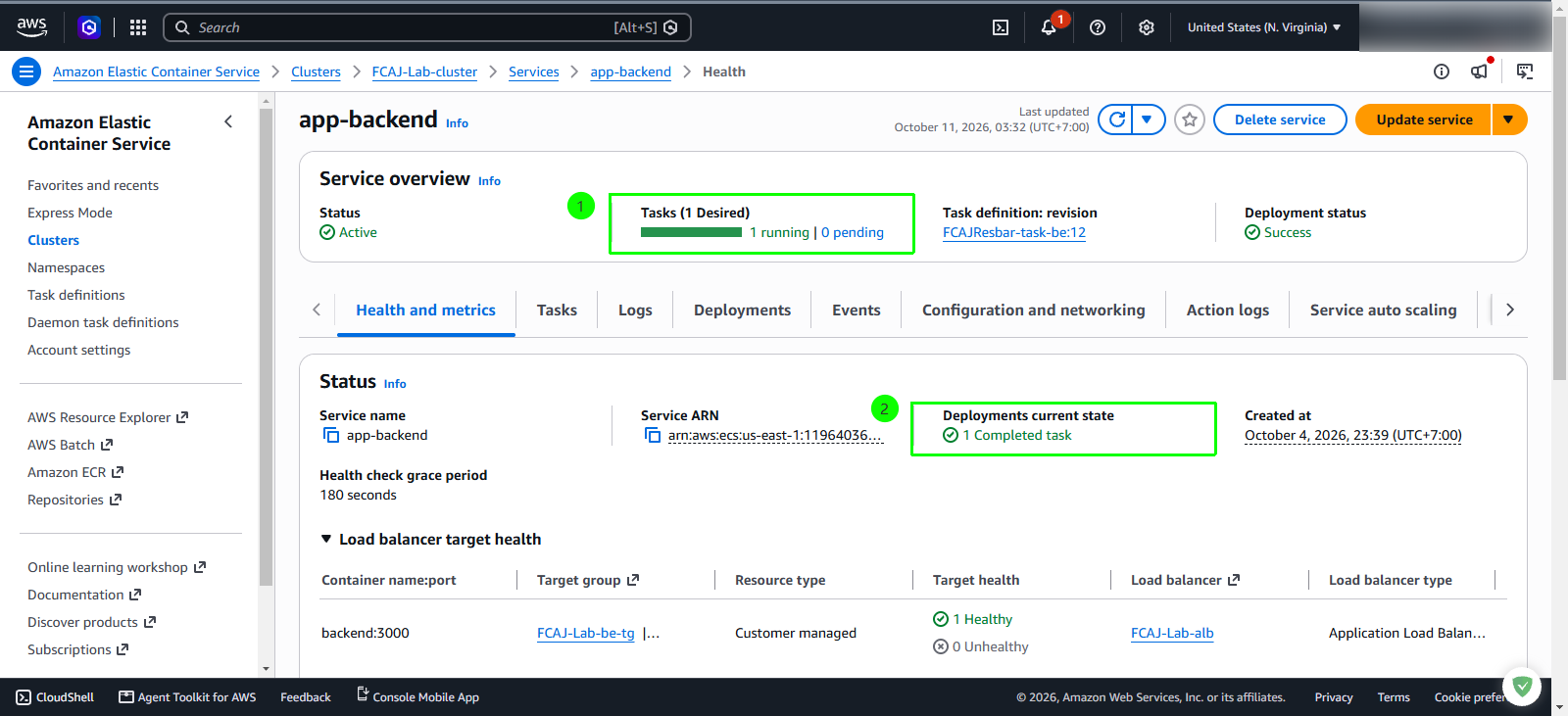Copy the service name app-backend
Viewport: 1568px width, 716px height.
(x=331, y=435)
